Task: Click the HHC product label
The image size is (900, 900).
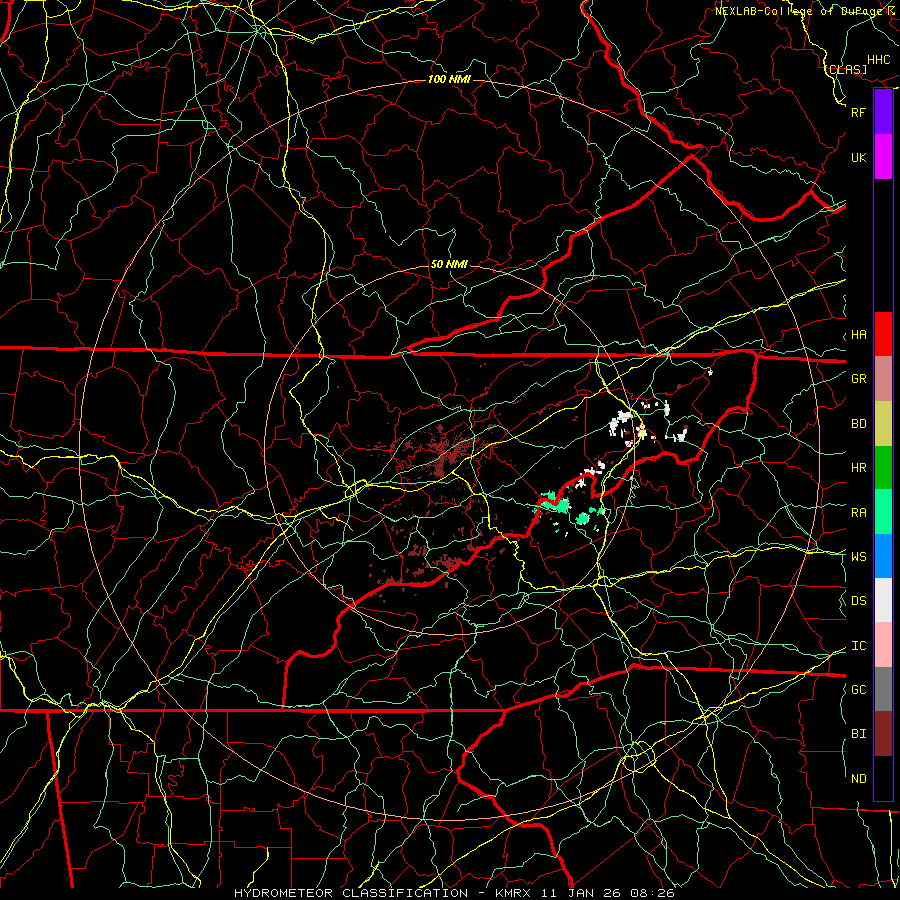Action: (879, 60)
